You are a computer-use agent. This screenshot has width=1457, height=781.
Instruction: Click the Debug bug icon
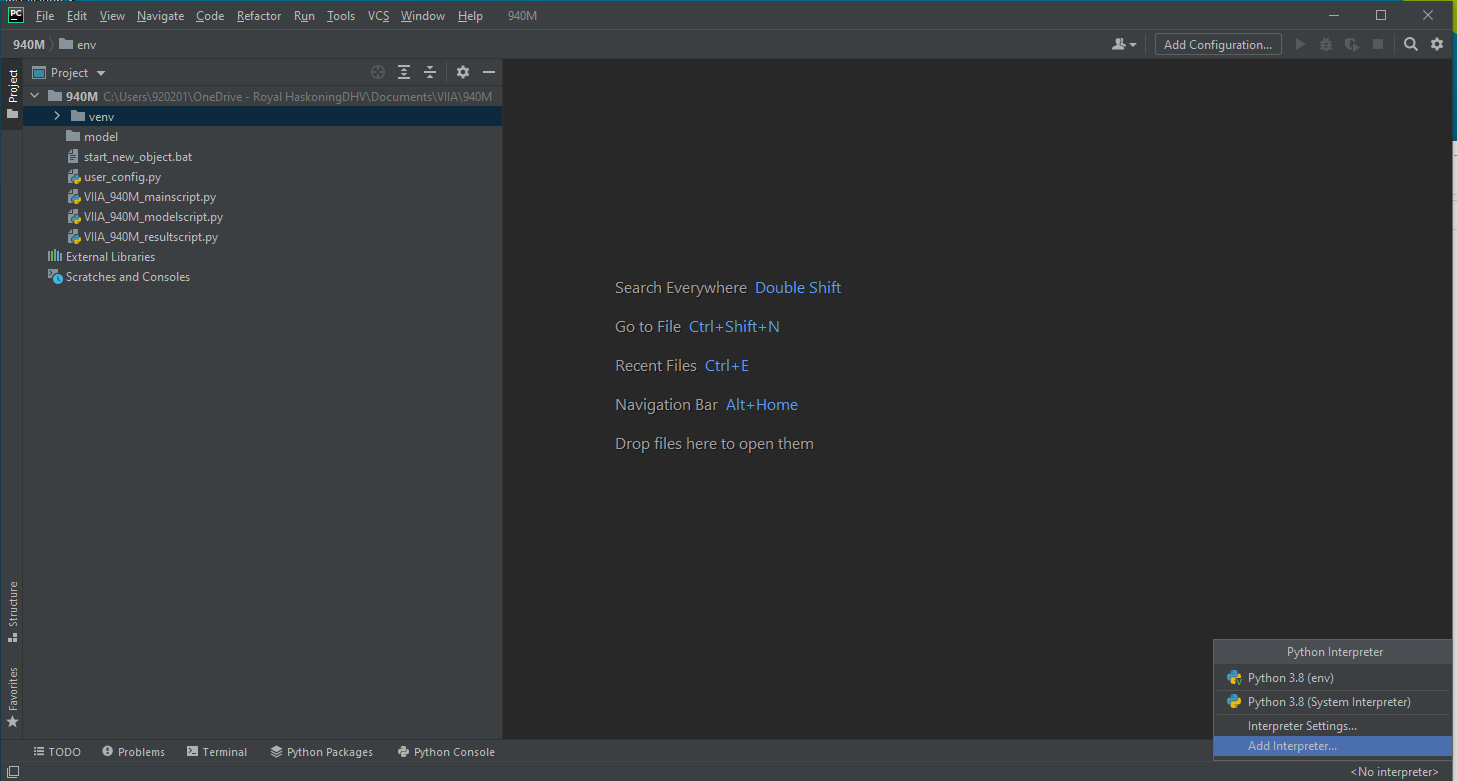[1326, 44]
